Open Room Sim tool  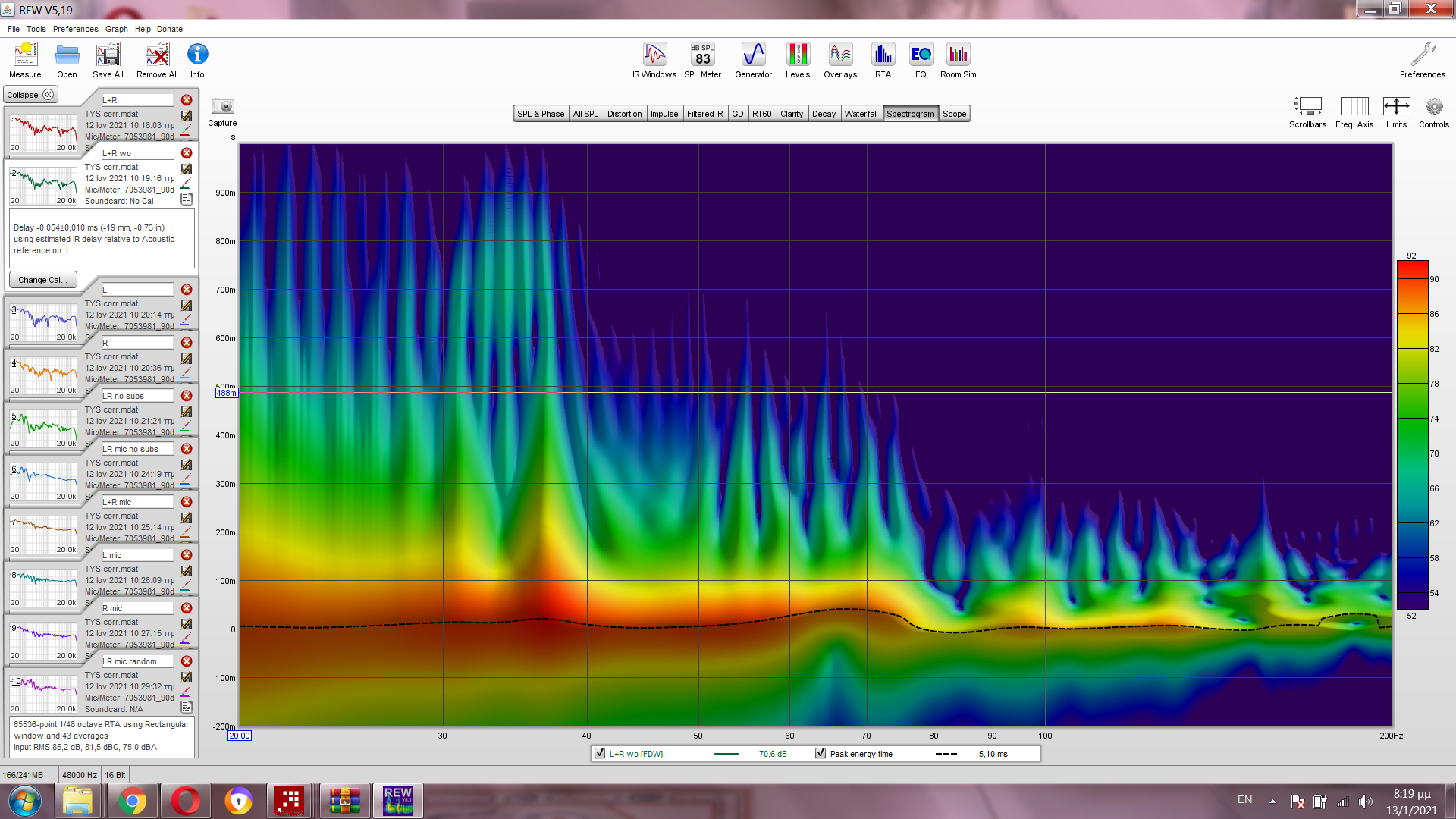[958, 60]
